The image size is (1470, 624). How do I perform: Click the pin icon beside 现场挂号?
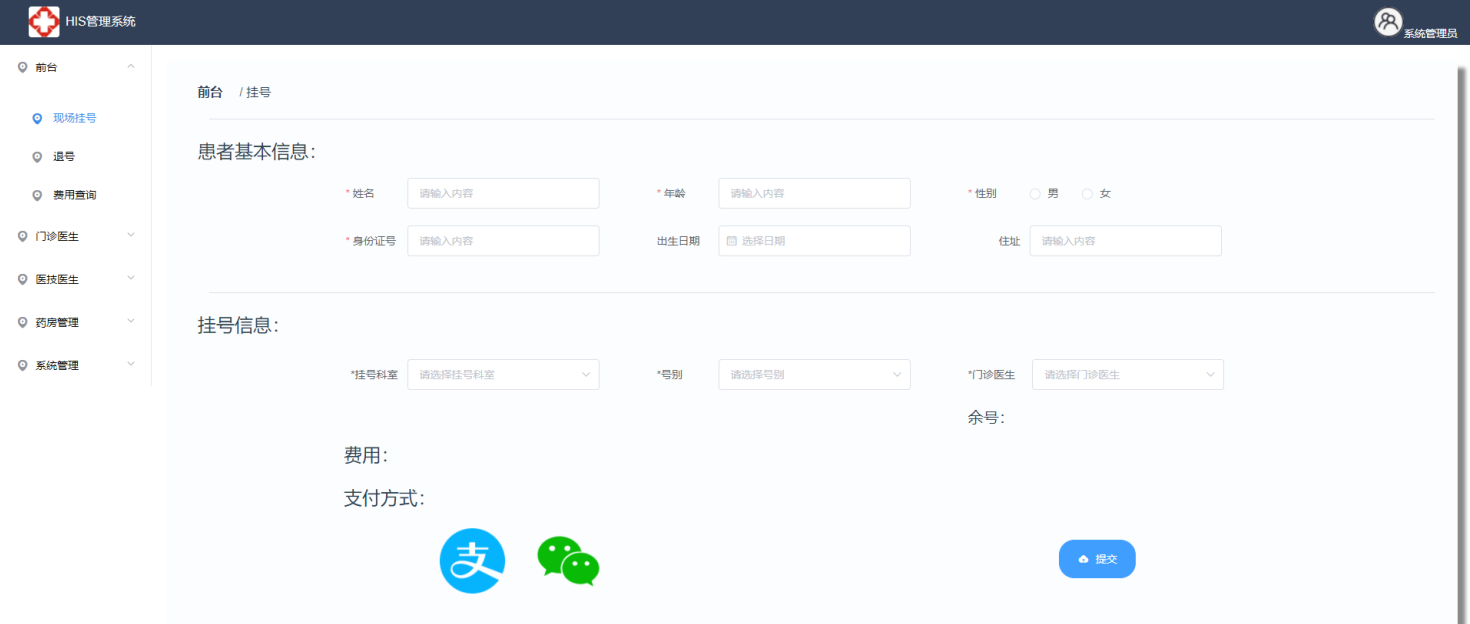point(37,118)
